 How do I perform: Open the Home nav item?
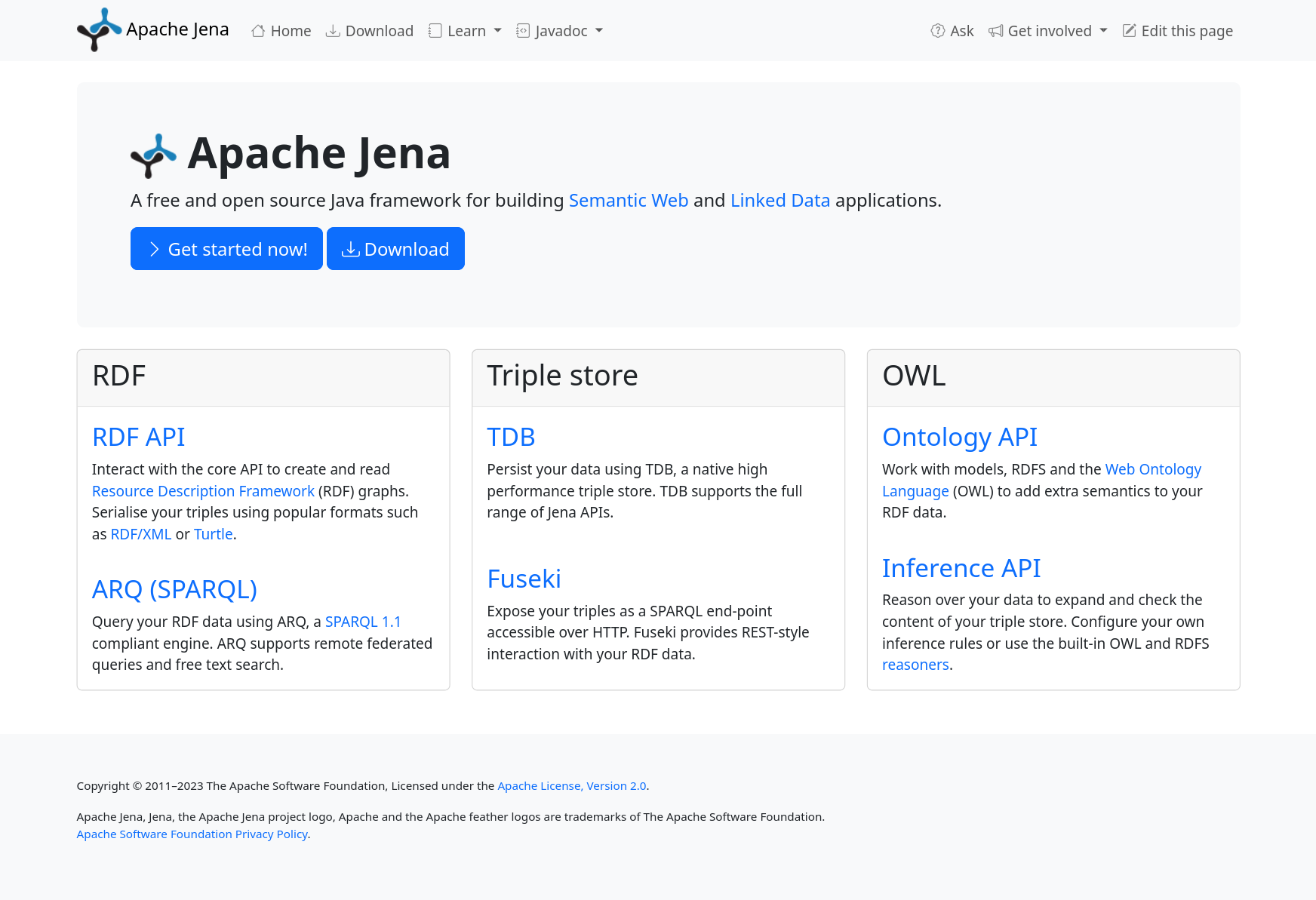pos(281,31)
